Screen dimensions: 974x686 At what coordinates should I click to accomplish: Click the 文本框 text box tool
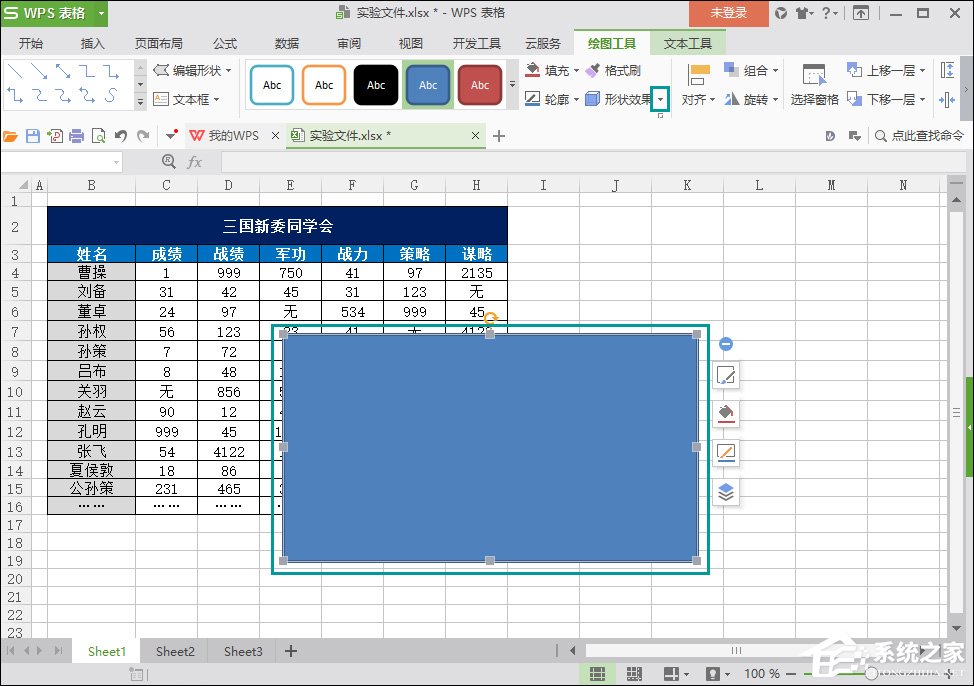(x=188, y=98)
